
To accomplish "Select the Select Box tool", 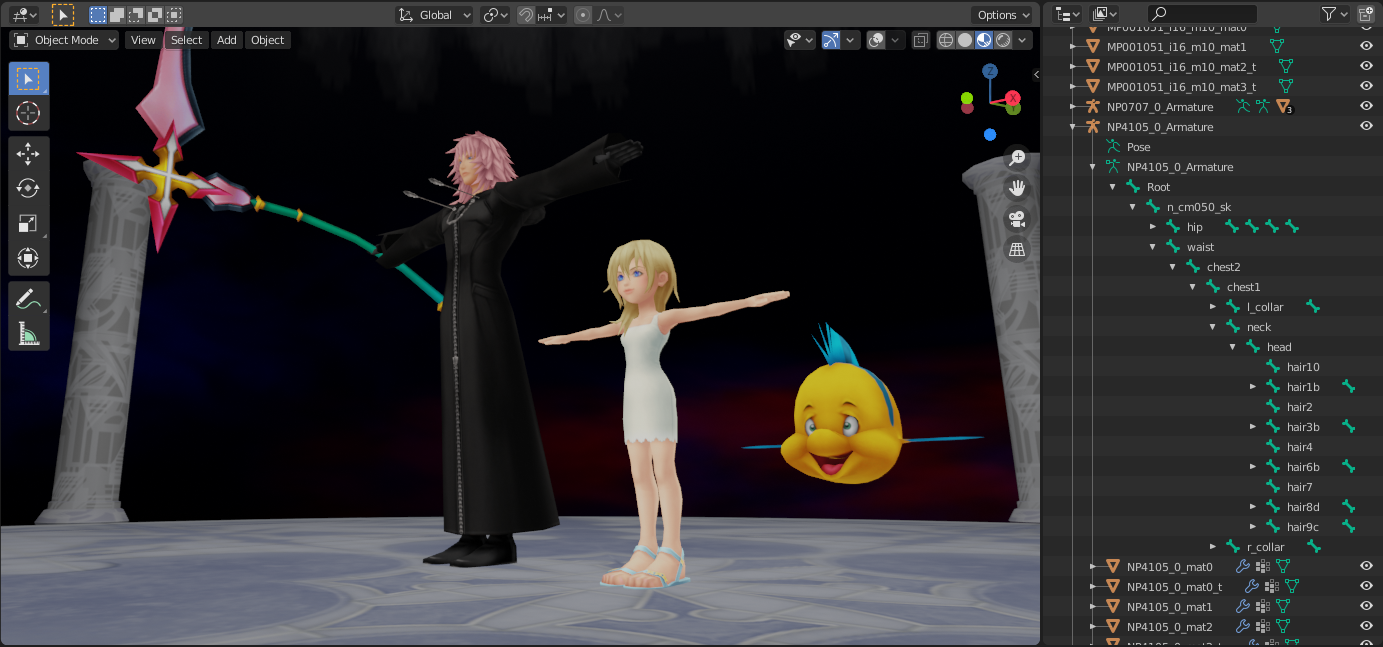I will [29, 78].
